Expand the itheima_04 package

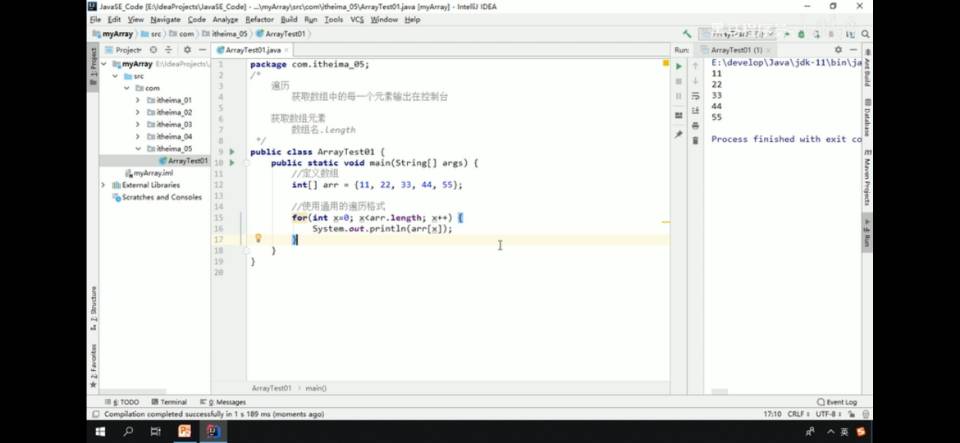click(138, 136)
